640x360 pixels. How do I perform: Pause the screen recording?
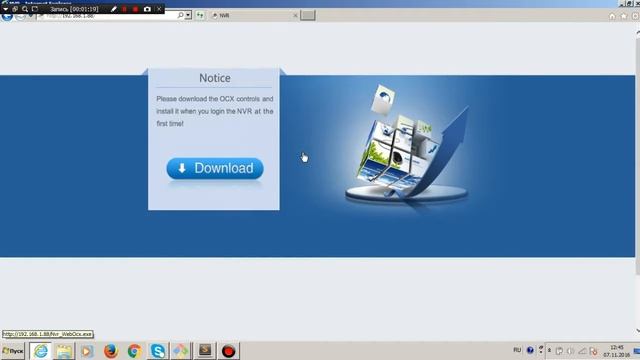click(124, 9)
